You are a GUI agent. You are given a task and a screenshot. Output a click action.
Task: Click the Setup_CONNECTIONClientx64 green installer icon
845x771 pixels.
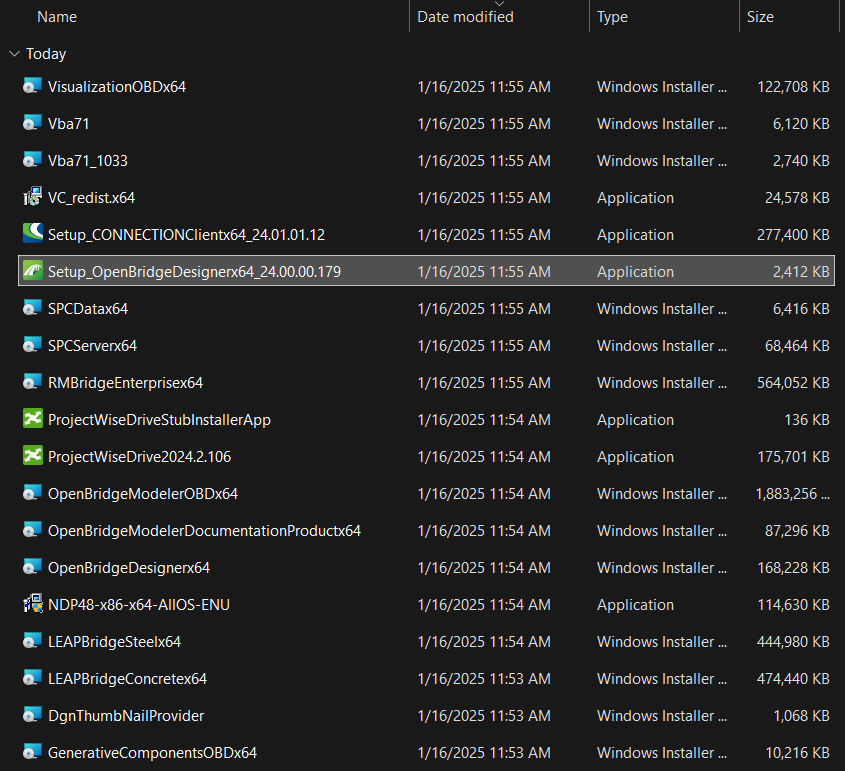(31, 234)
